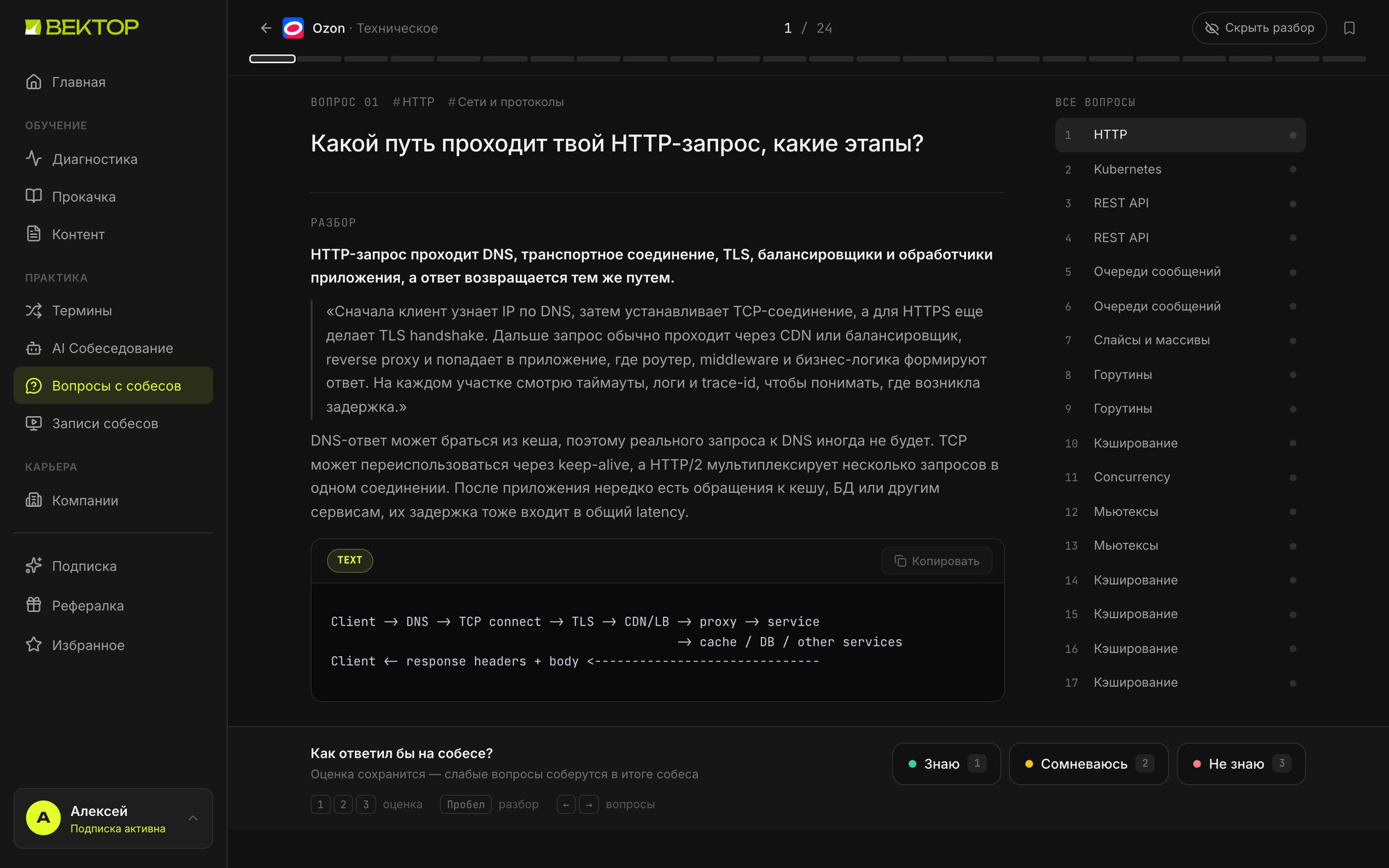Open question 11 Concurrency

(x=1180, y=477)
